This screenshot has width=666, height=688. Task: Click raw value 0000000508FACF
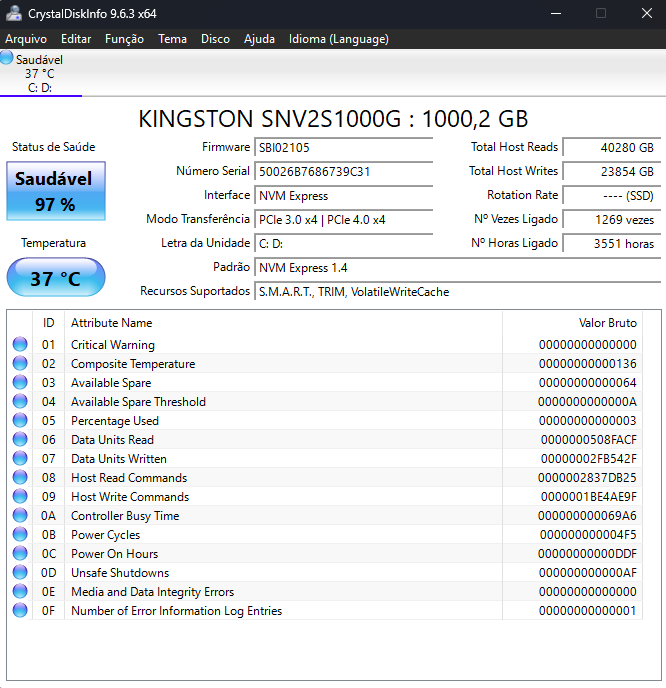tap(588, 440)
